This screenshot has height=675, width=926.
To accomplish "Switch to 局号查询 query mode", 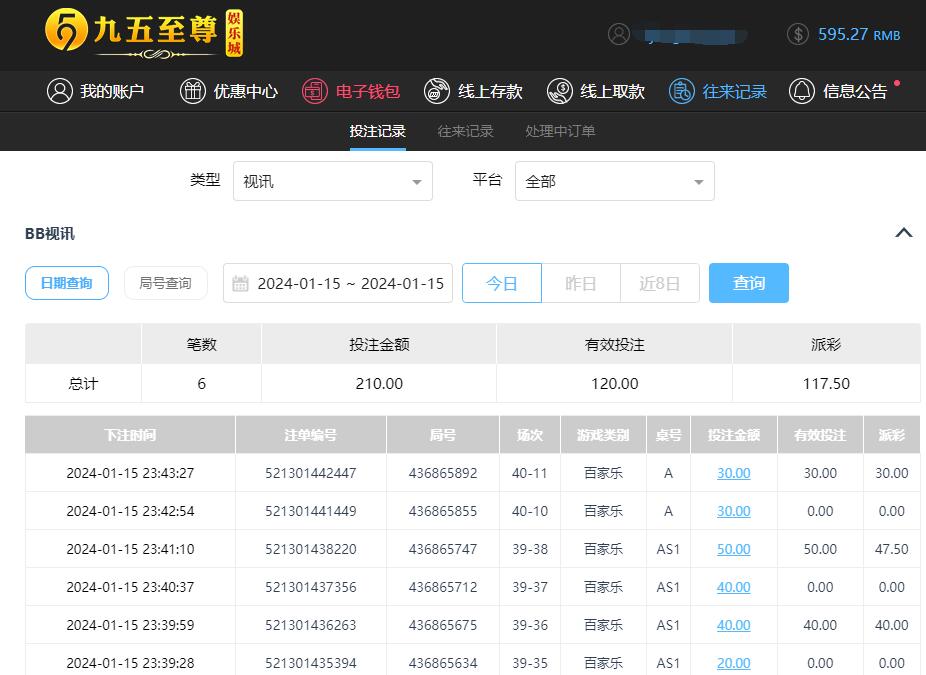I will coord(165,283).
